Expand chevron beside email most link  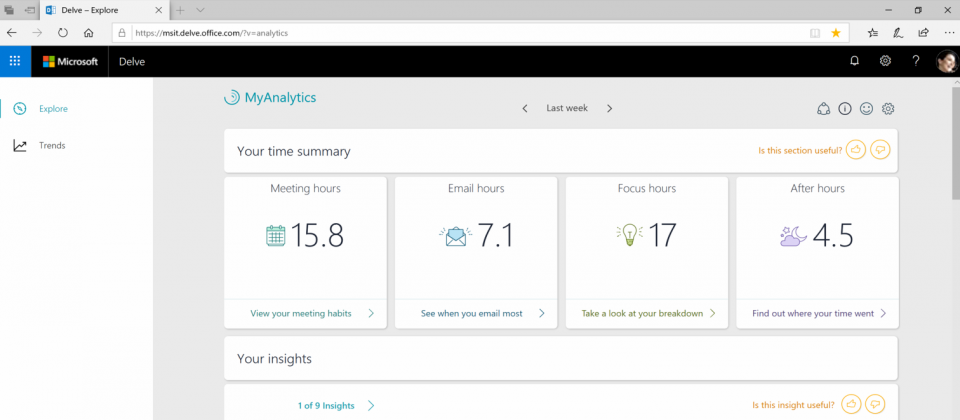pos(541,313)
